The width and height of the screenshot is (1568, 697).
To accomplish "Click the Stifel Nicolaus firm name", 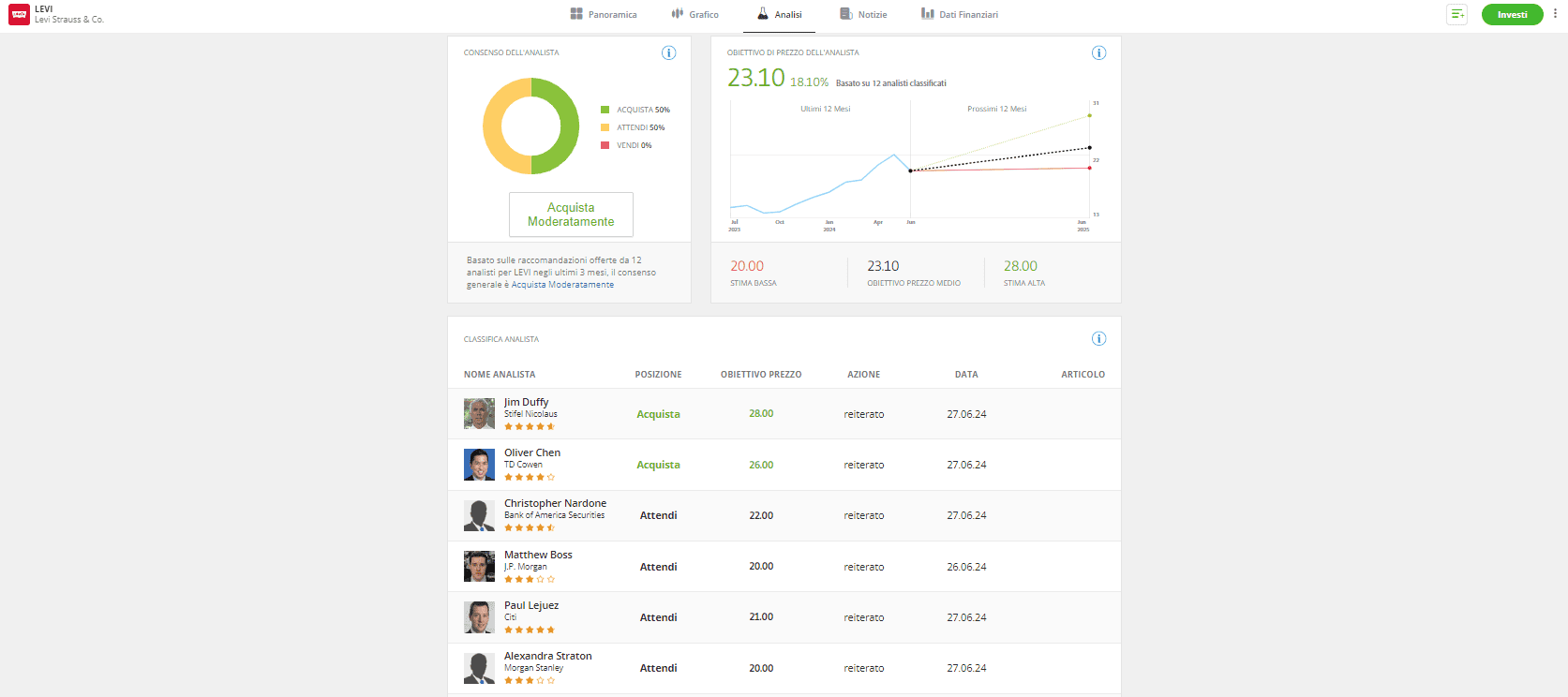I will point(530,414).
